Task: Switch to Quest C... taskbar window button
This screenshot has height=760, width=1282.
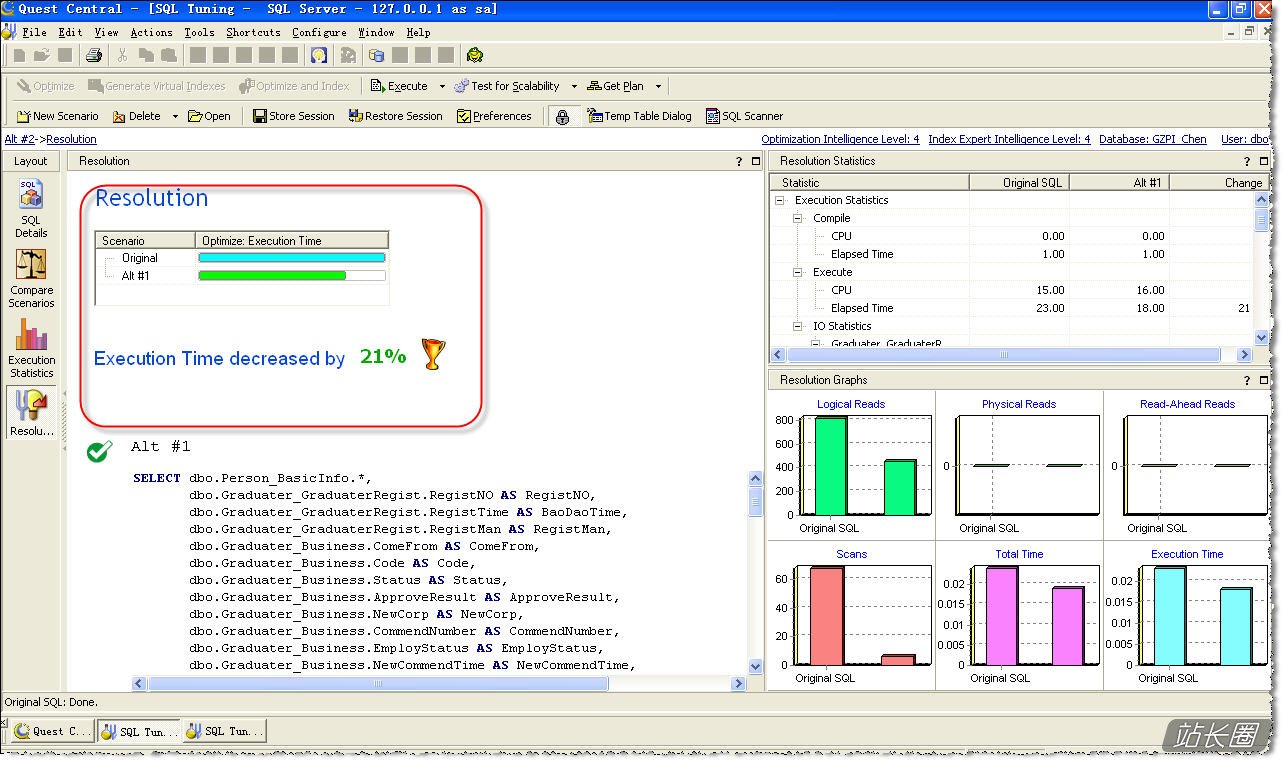Action: [x=53, y=731]
